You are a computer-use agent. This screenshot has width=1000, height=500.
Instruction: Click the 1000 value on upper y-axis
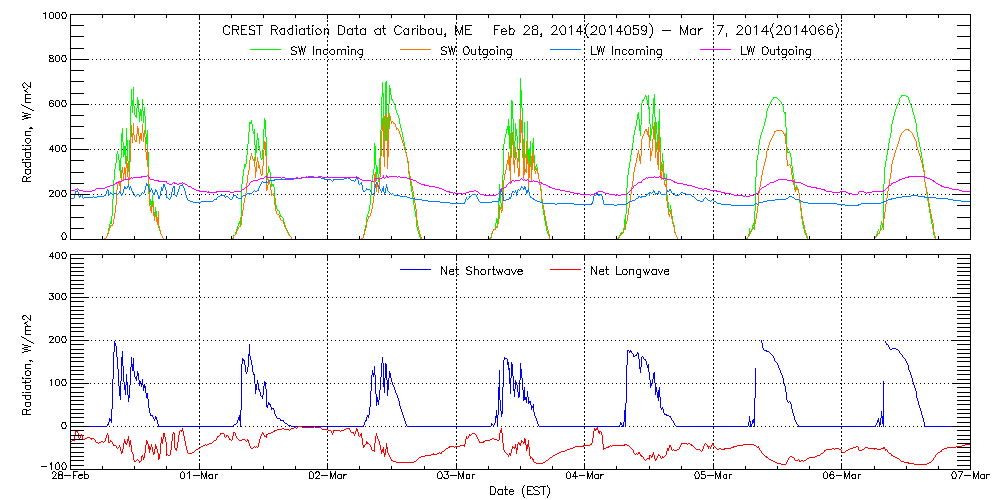[54, 18]
